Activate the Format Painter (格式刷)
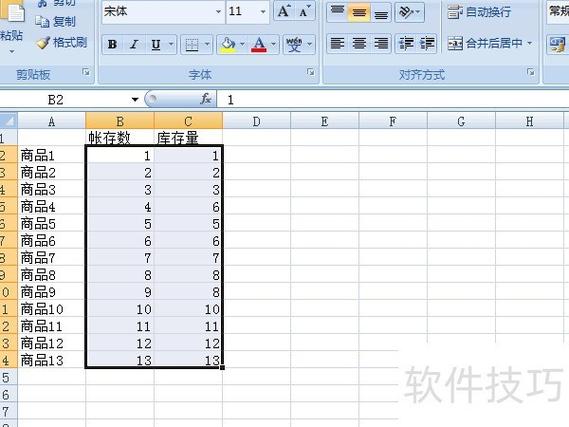Viewport: 569px width, 427px height. 62,43
